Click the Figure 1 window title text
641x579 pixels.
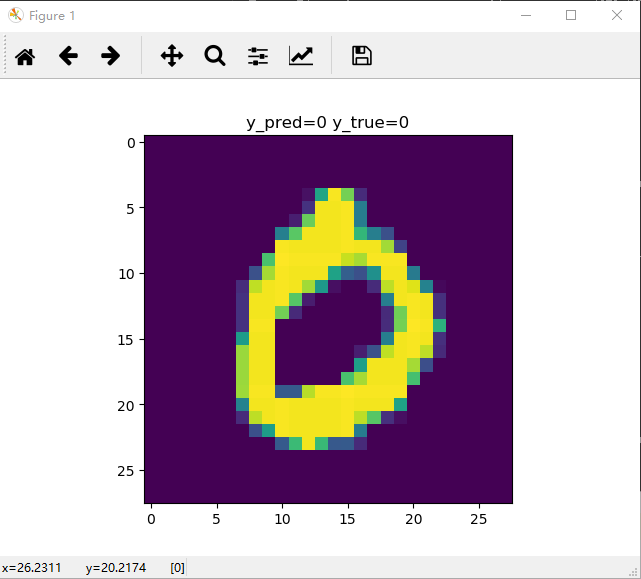point(51,15)
